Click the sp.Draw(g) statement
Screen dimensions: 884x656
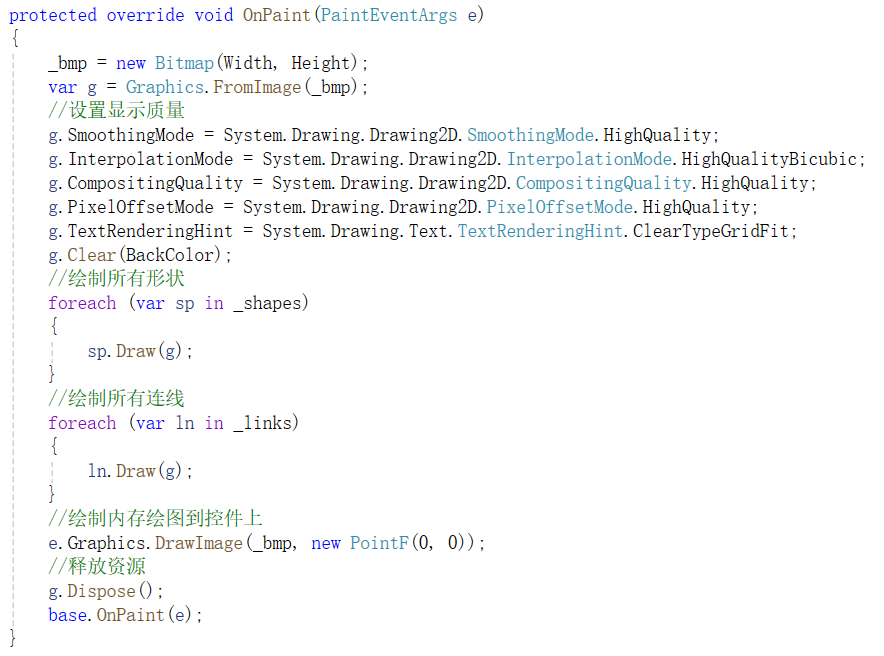(140, 351)
